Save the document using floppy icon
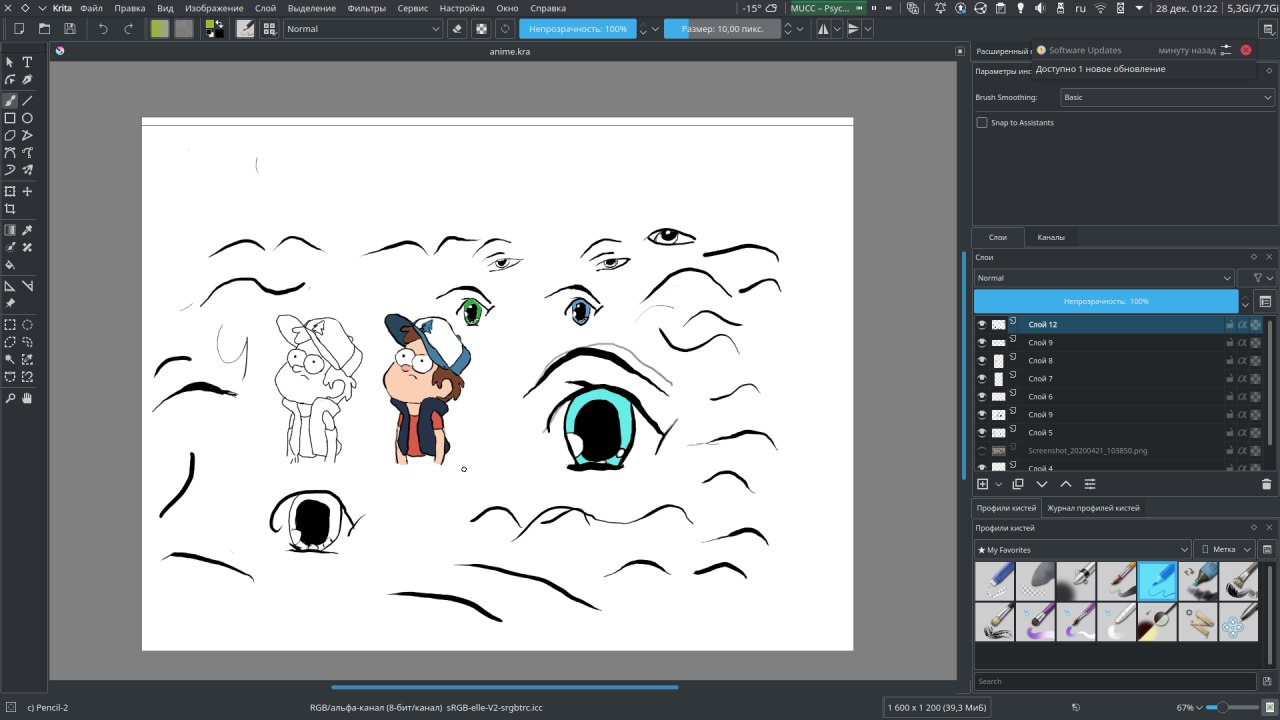Screen dimensions: 1280x720 coord(70,29)
